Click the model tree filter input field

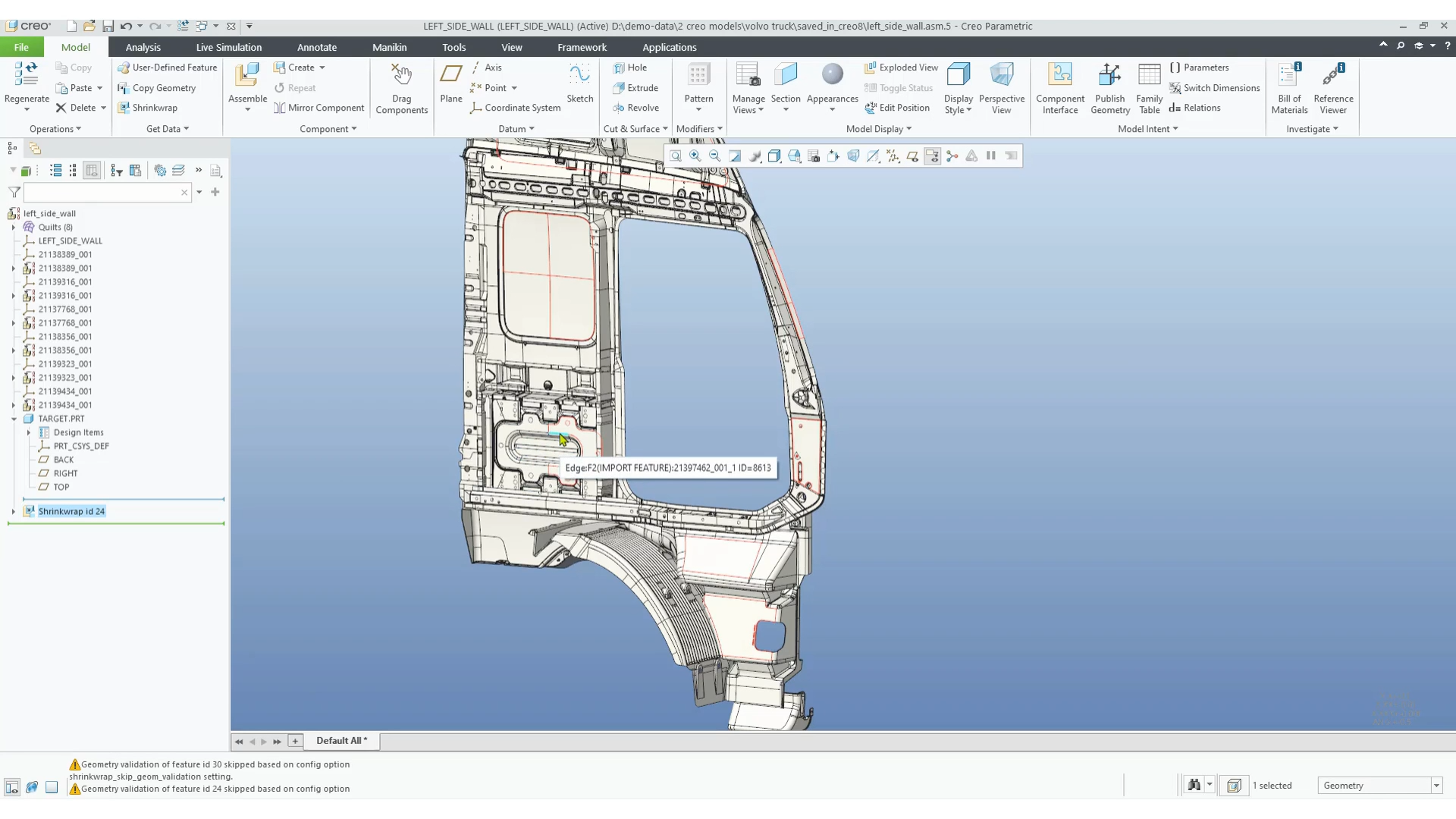pyautogui.click(x=107, y=193)
